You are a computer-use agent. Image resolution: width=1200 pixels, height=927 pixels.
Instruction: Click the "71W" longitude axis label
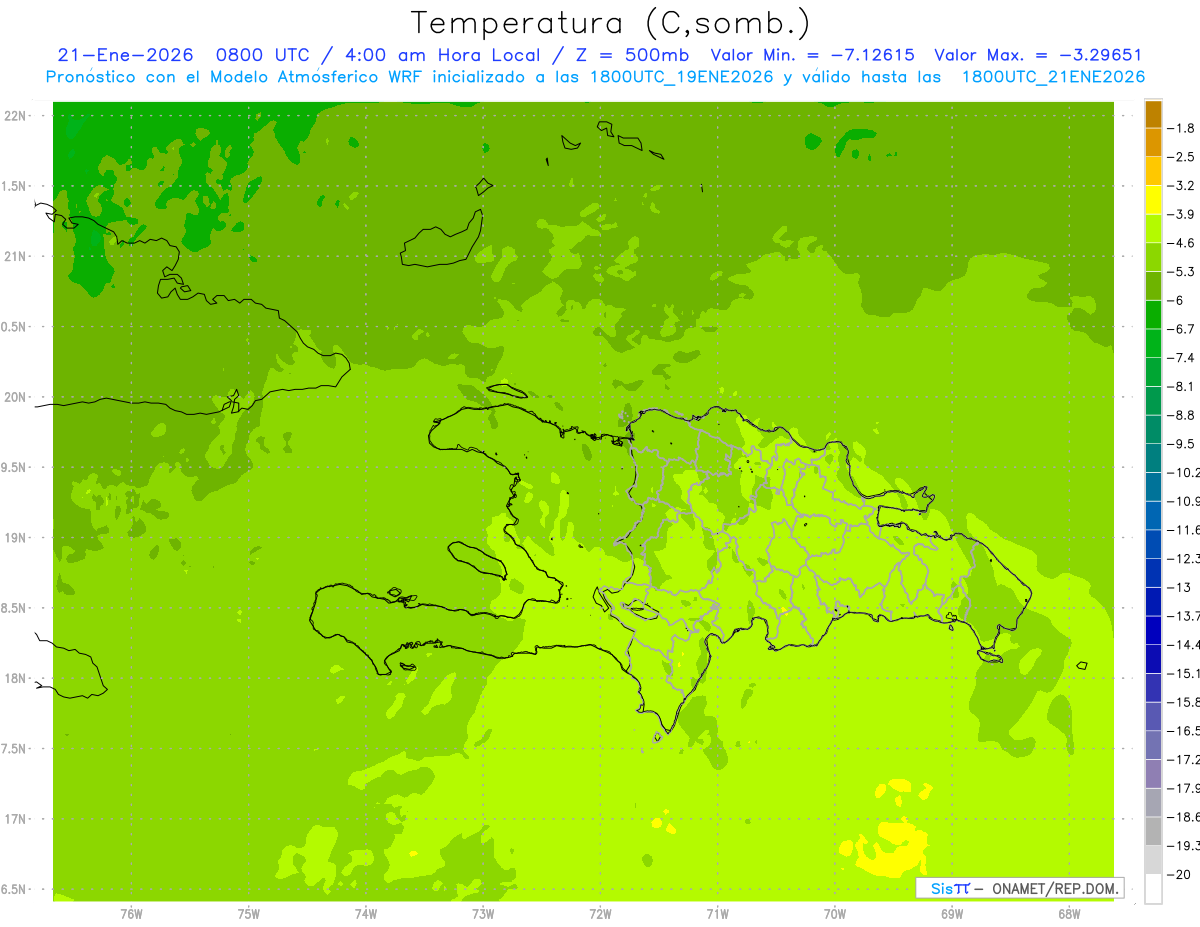tap(717, 913)
